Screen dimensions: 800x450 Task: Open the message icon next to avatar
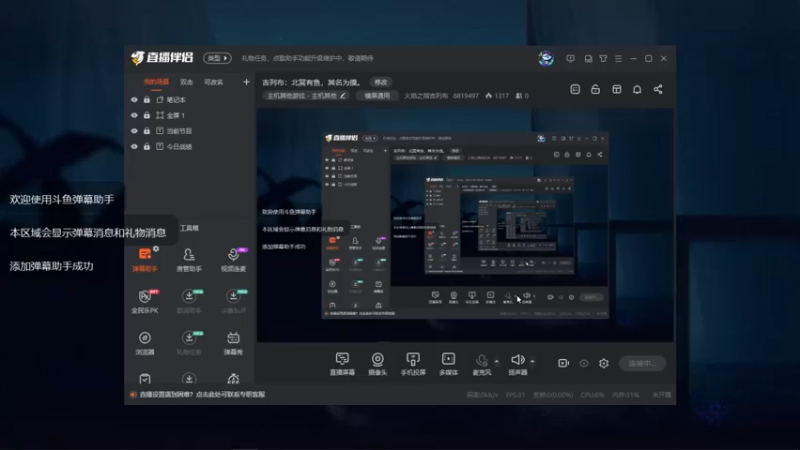(x=570, y=59)
